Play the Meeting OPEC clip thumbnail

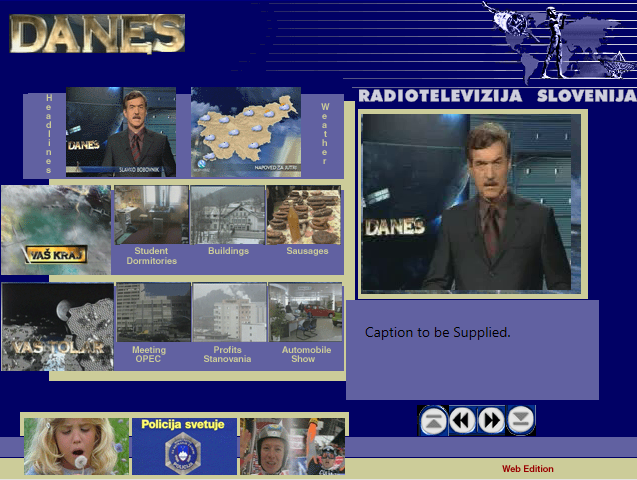click(x=154, y=312)
